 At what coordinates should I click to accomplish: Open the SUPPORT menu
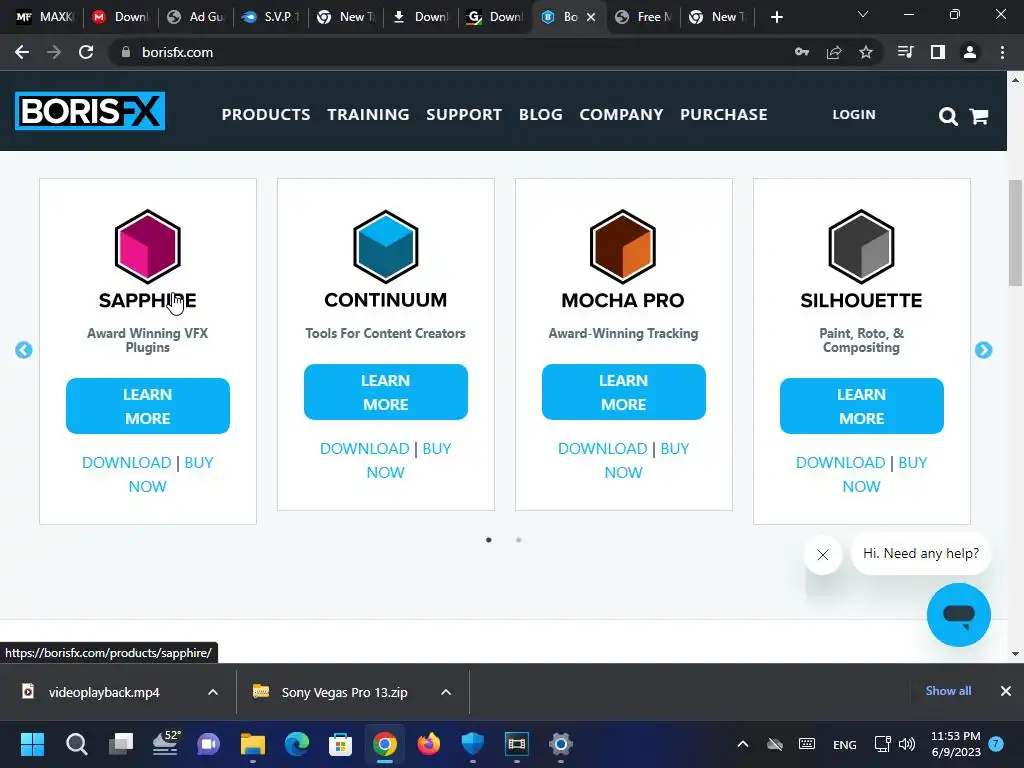point(464,114)
